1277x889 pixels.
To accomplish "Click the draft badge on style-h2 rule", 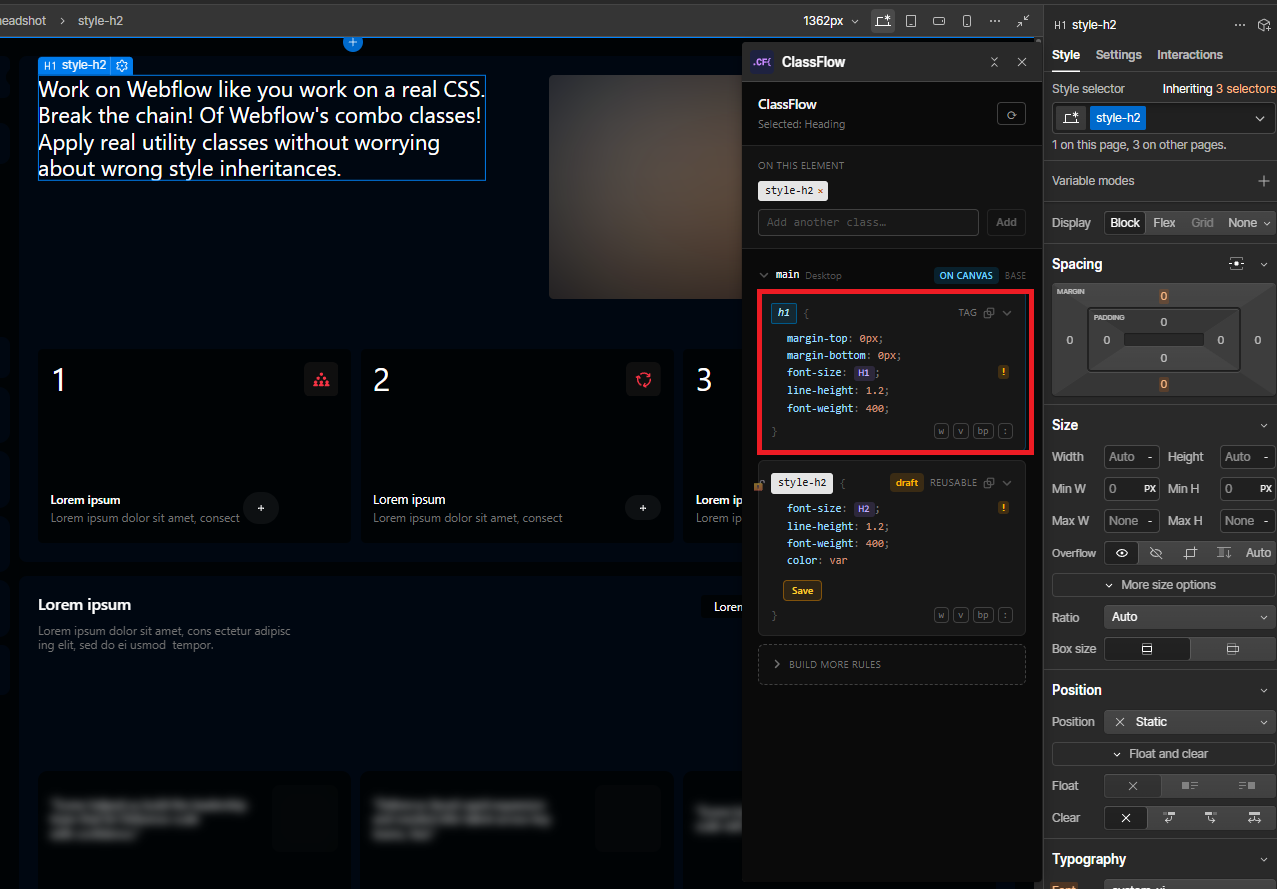I will (x=907, y=483).
